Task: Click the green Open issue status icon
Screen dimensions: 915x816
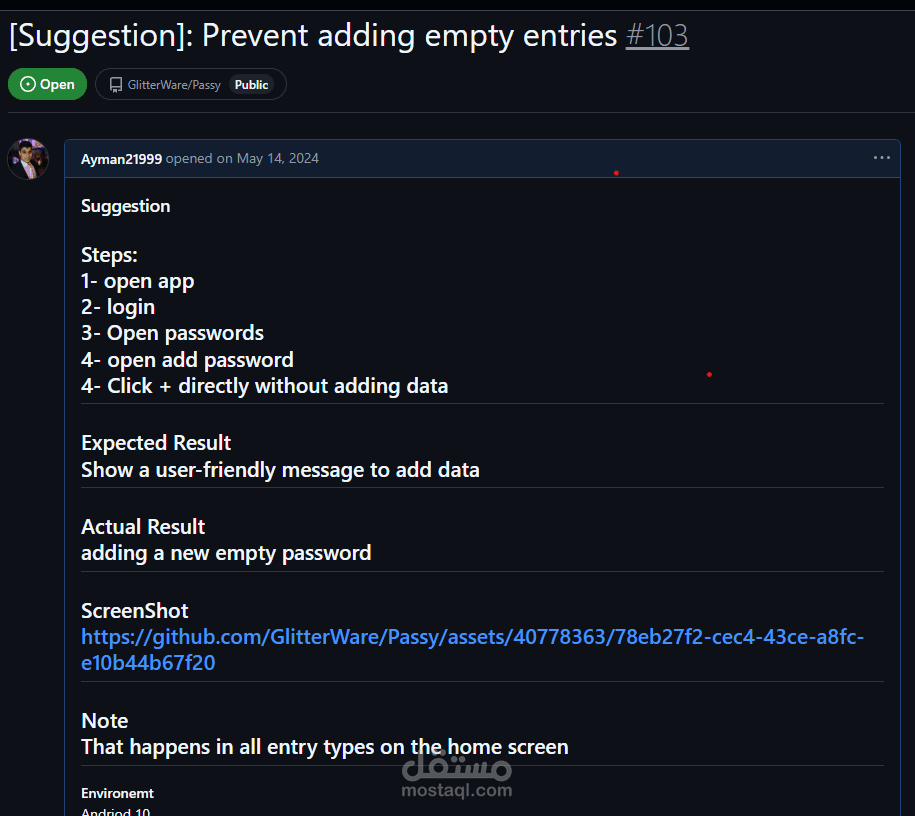Action: pyautogui.click(x=28, y=85)
